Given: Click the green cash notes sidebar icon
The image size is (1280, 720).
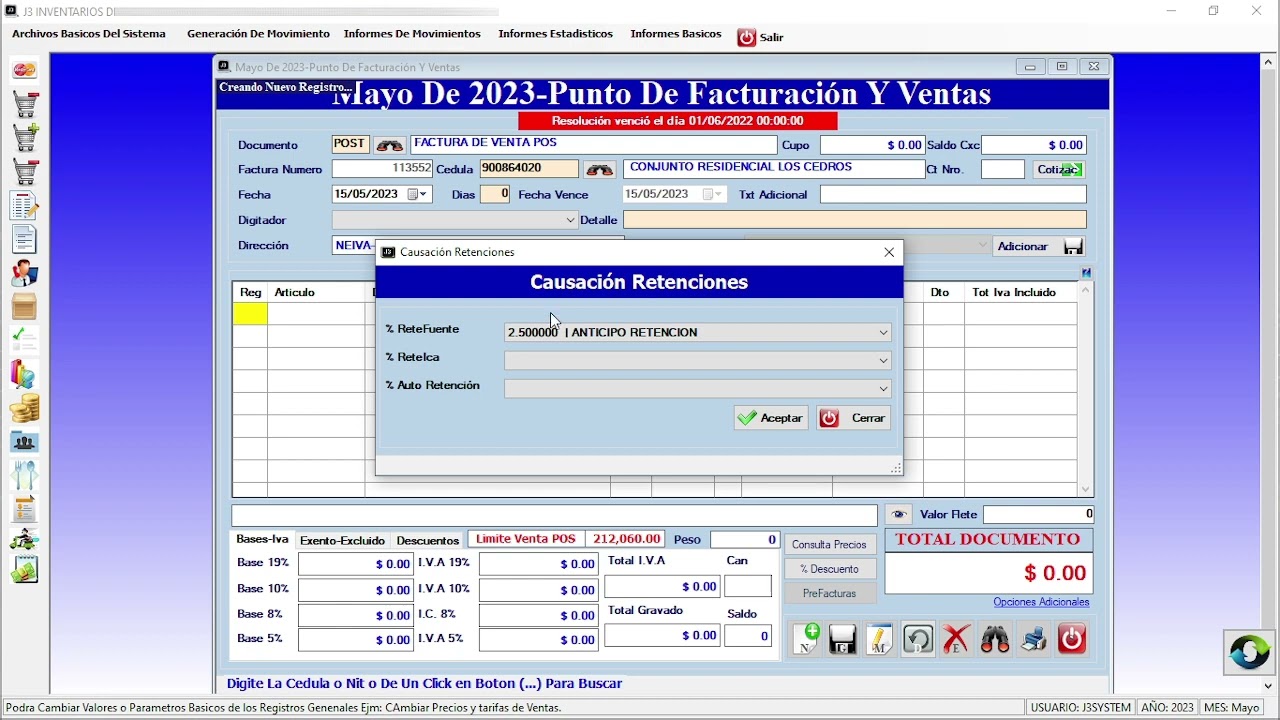Looking at the screenshot, I should 25,570.
